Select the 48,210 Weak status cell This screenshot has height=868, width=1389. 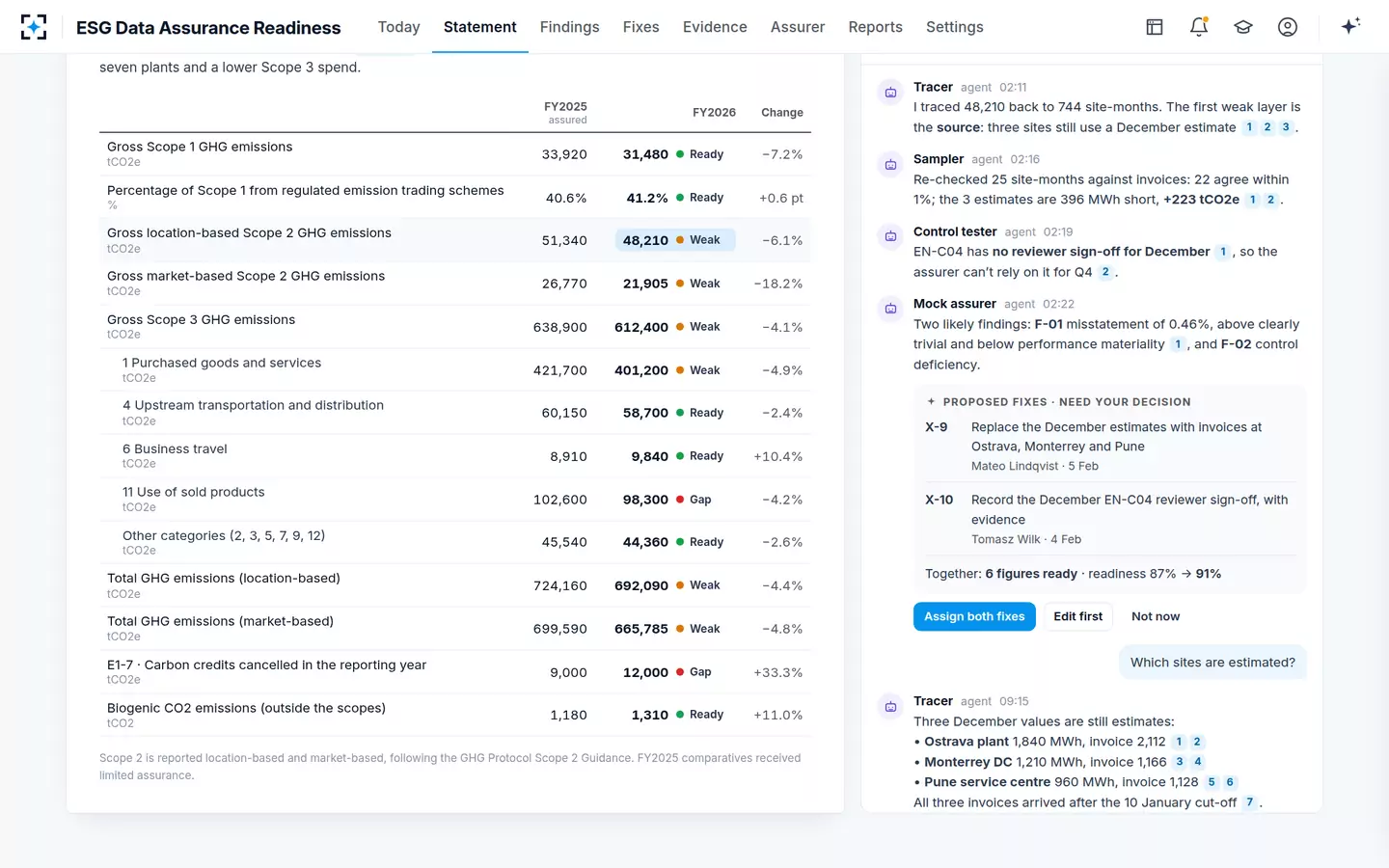675,240
